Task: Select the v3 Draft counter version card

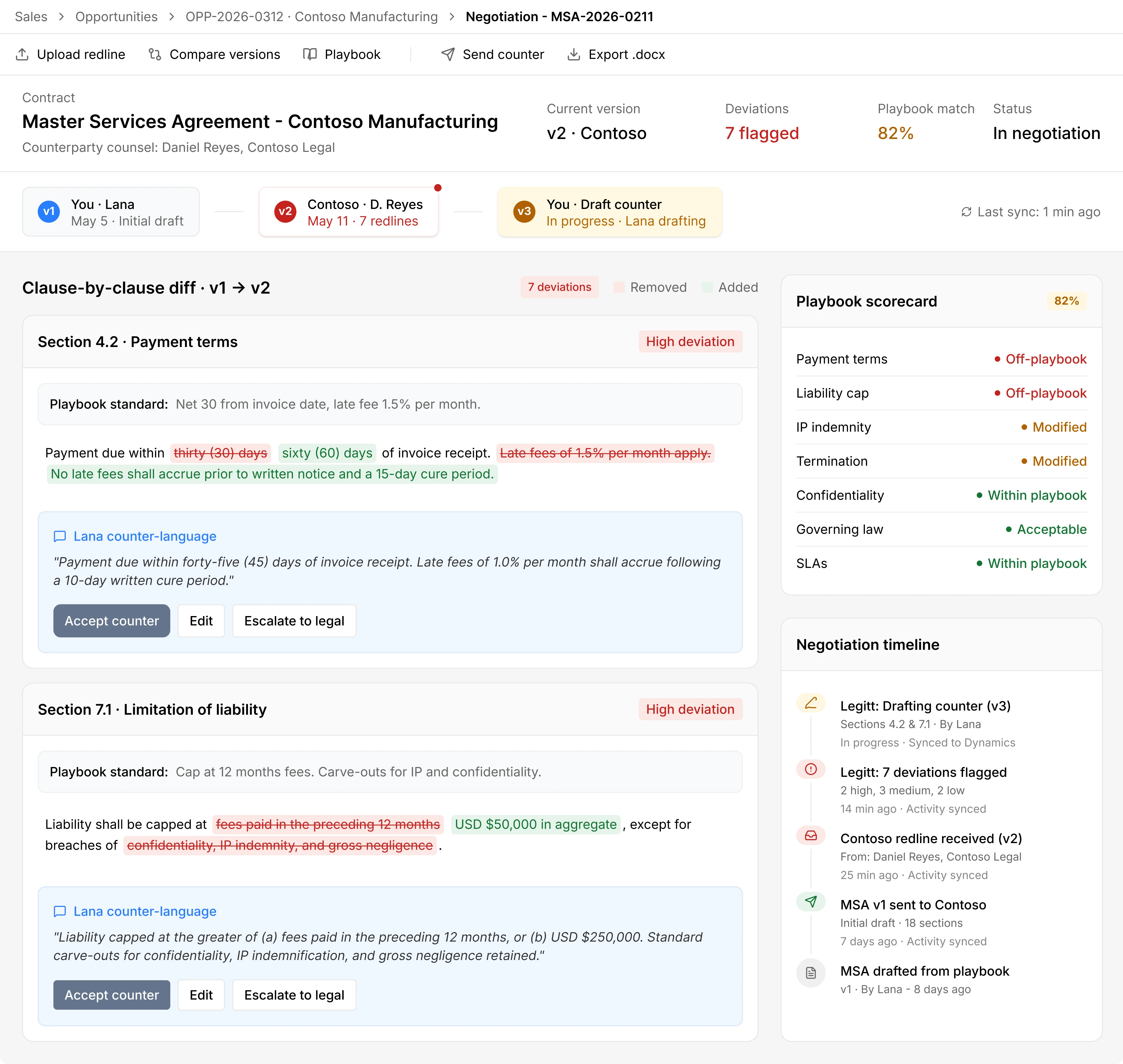Action: 610,212
